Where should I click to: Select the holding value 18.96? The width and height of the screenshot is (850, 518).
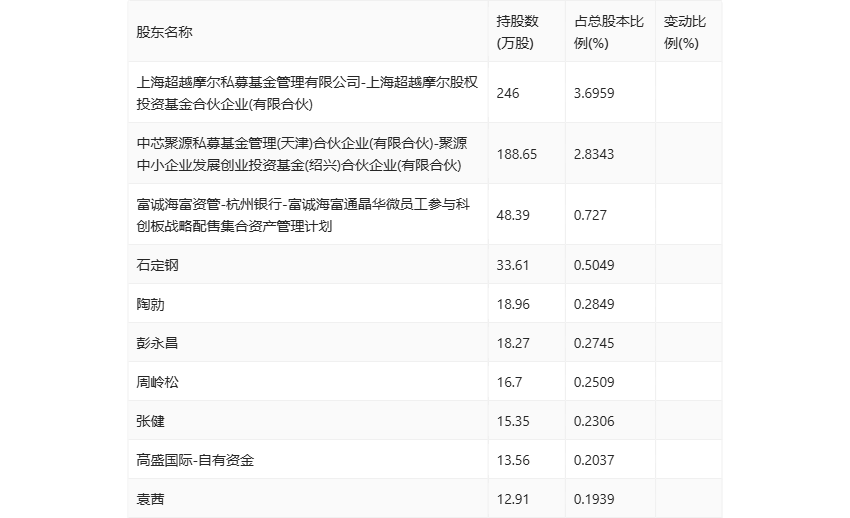[x=513, y=304]
